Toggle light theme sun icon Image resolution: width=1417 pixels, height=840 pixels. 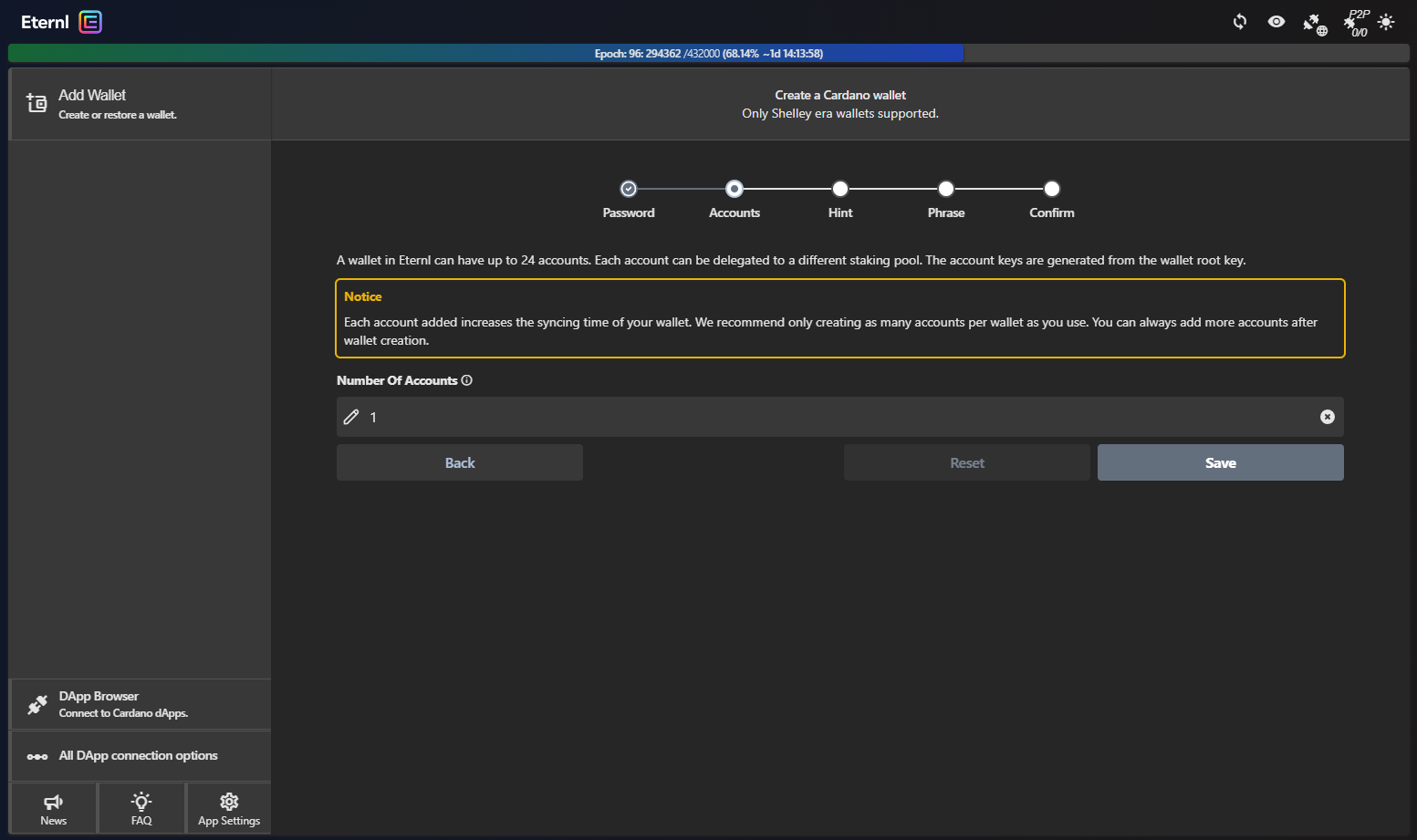click(x=1387, y=22)
